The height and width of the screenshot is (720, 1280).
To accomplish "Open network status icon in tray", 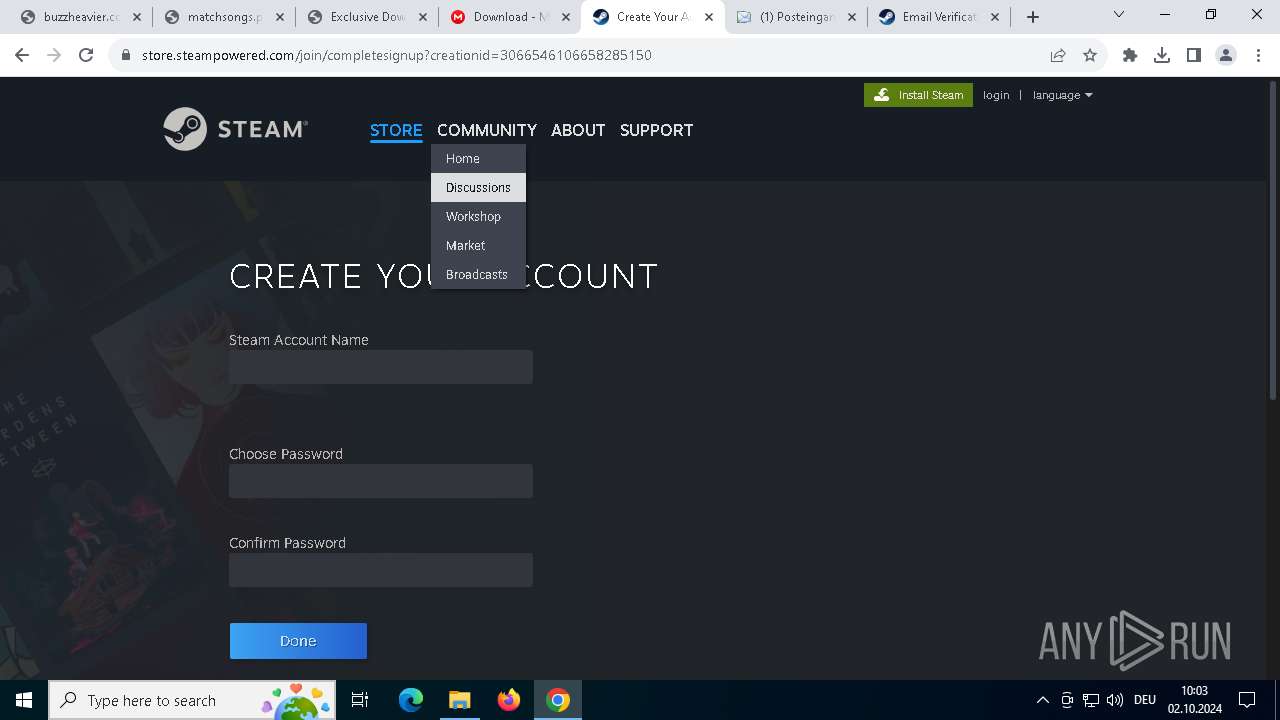I will coord(1091,700).
